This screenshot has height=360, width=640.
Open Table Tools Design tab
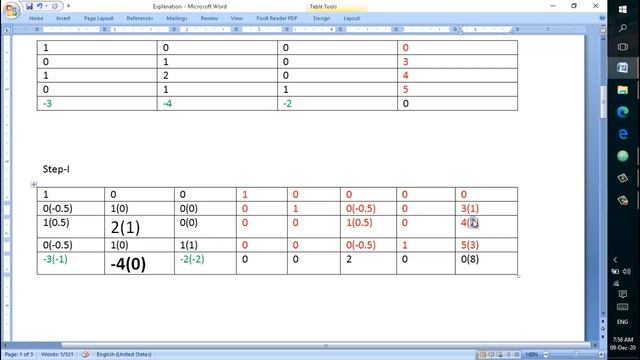tap(321, 18)
